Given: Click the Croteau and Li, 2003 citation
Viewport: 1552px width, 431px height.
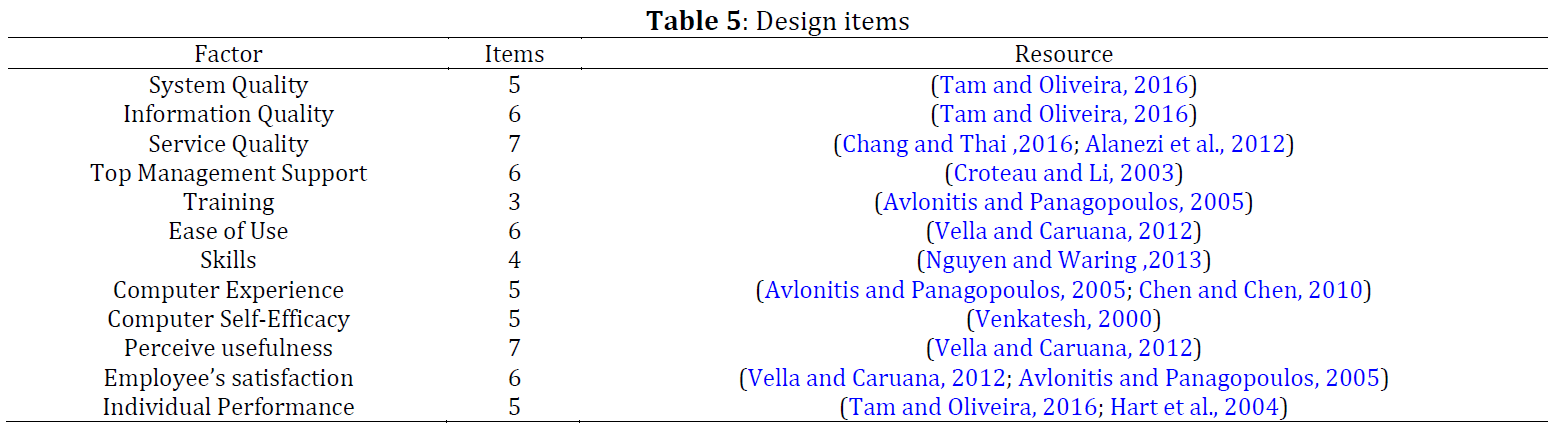Looking at the screenshot, I should click(x=1064, y=173).
